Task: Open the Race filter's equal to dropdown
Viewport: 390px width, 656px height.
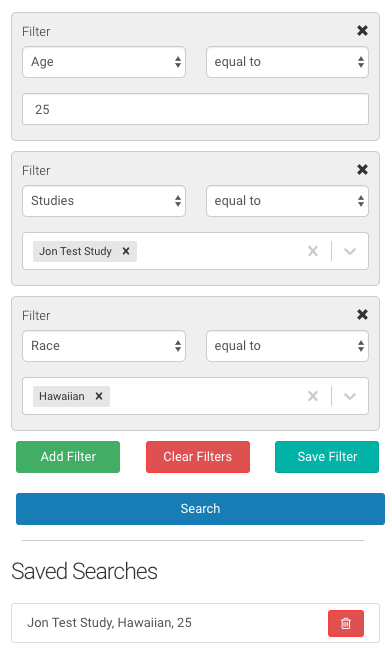Action: 287,346
